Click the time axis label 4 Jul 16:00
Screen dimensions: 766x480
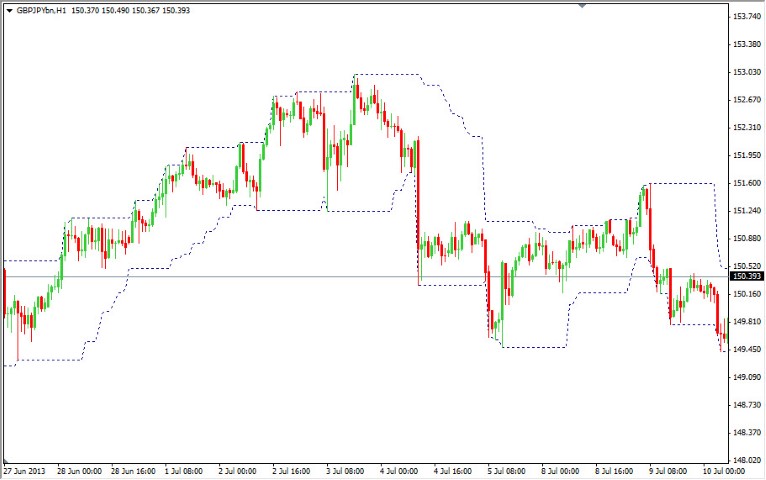(x=452, y=471)
